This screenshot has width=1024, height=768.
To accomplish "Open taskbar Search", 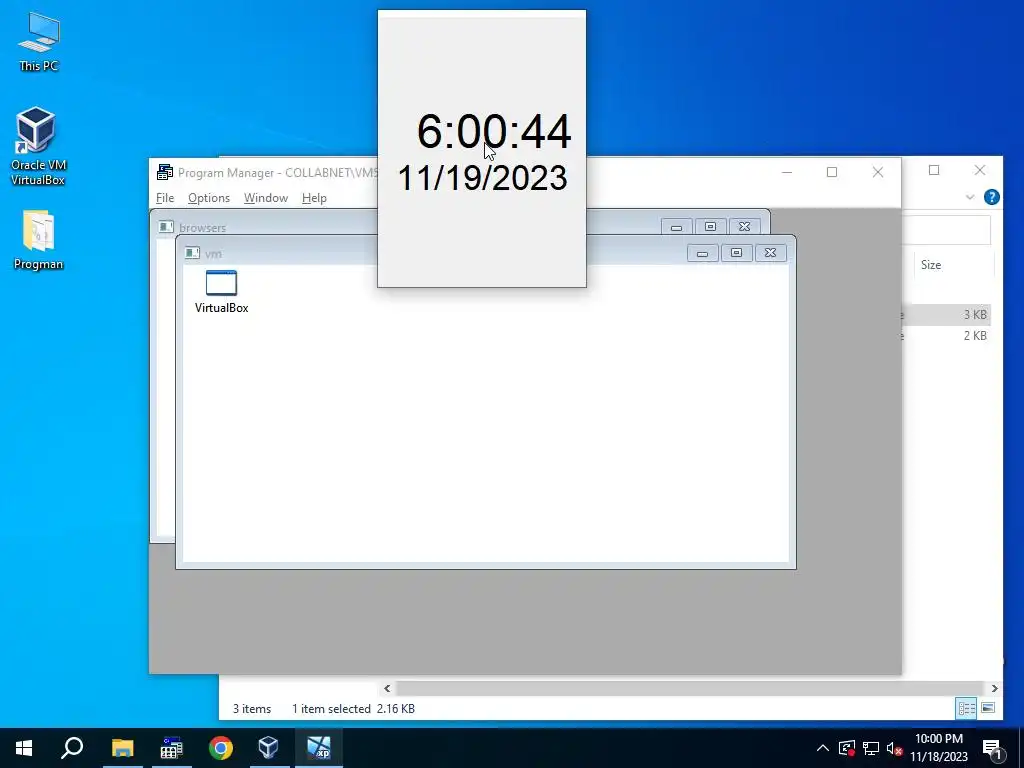I will tap(72, 748).
